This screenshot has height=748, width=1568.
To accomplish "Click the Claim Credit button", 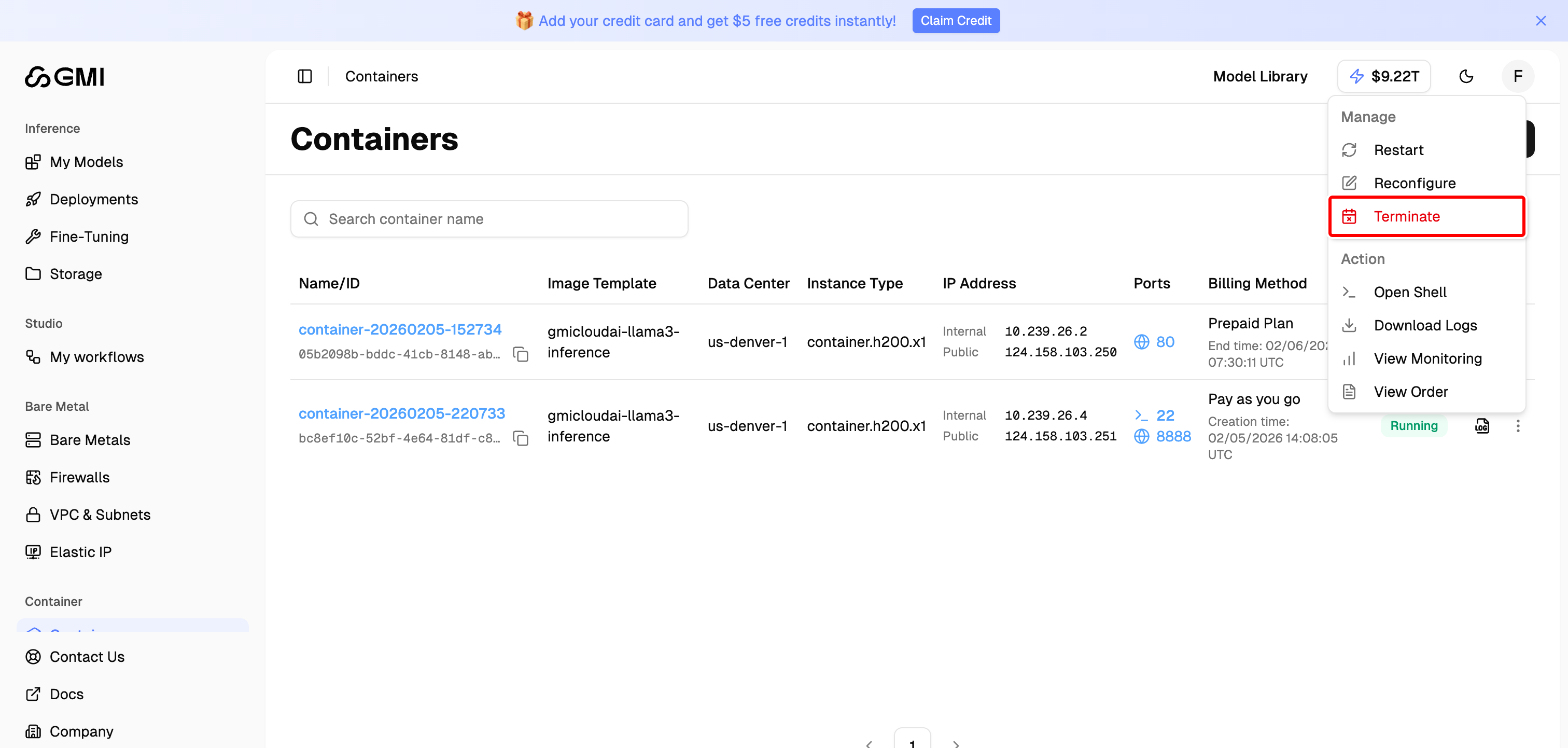I will pos(956,20).
